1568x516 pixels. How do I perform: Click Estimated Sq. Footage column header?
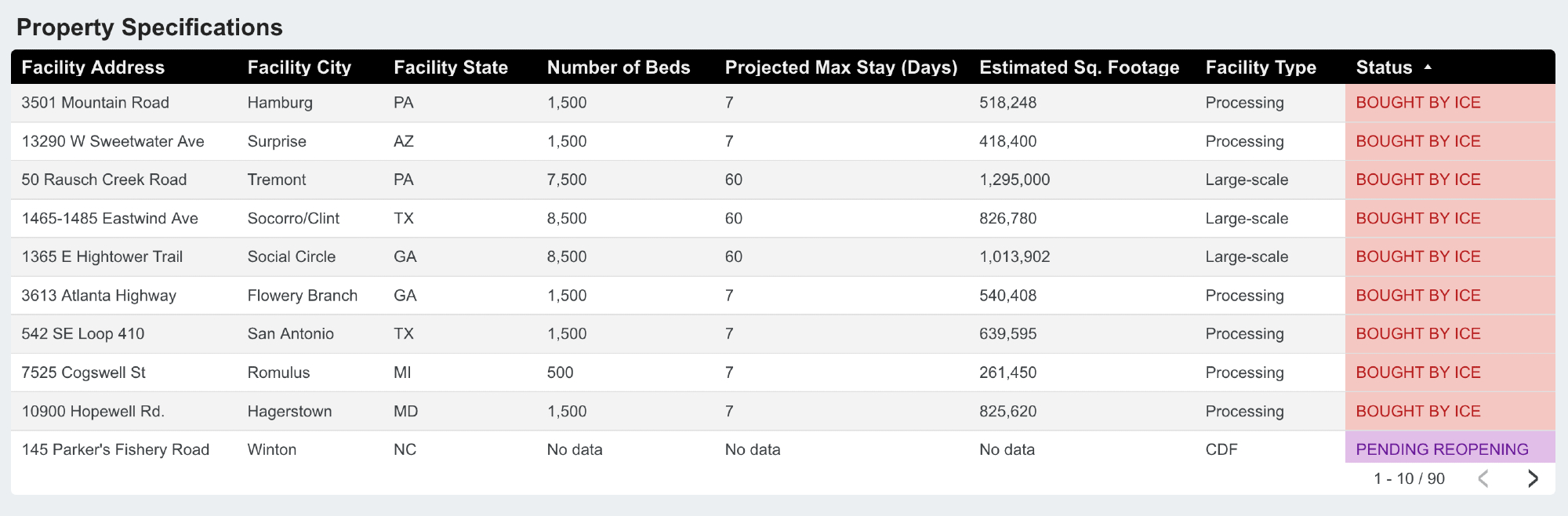[x=1079, y=67]
